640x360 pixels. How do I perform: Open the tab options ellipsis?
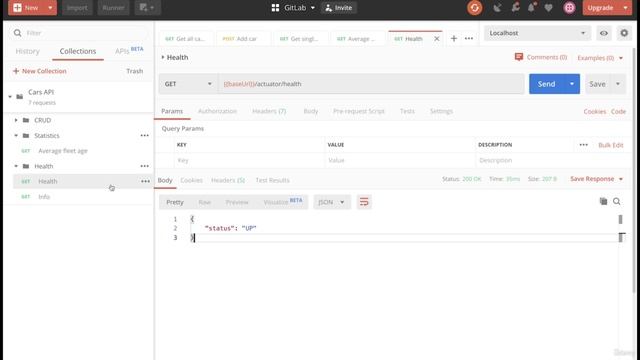tap(469, 38)
